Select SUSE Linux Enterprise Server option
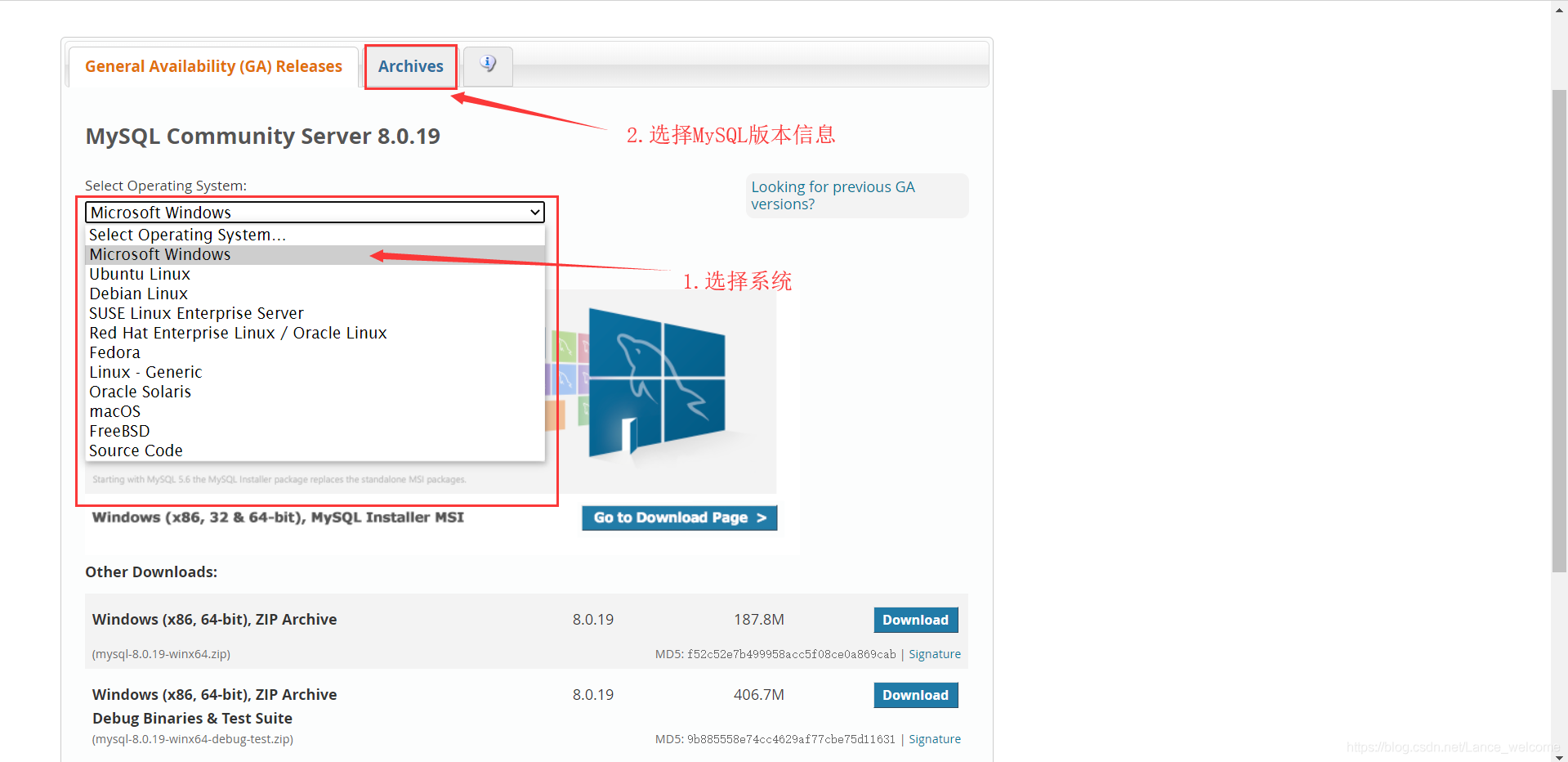Viewport: 1568px width, 762px height. click(315, 313)
